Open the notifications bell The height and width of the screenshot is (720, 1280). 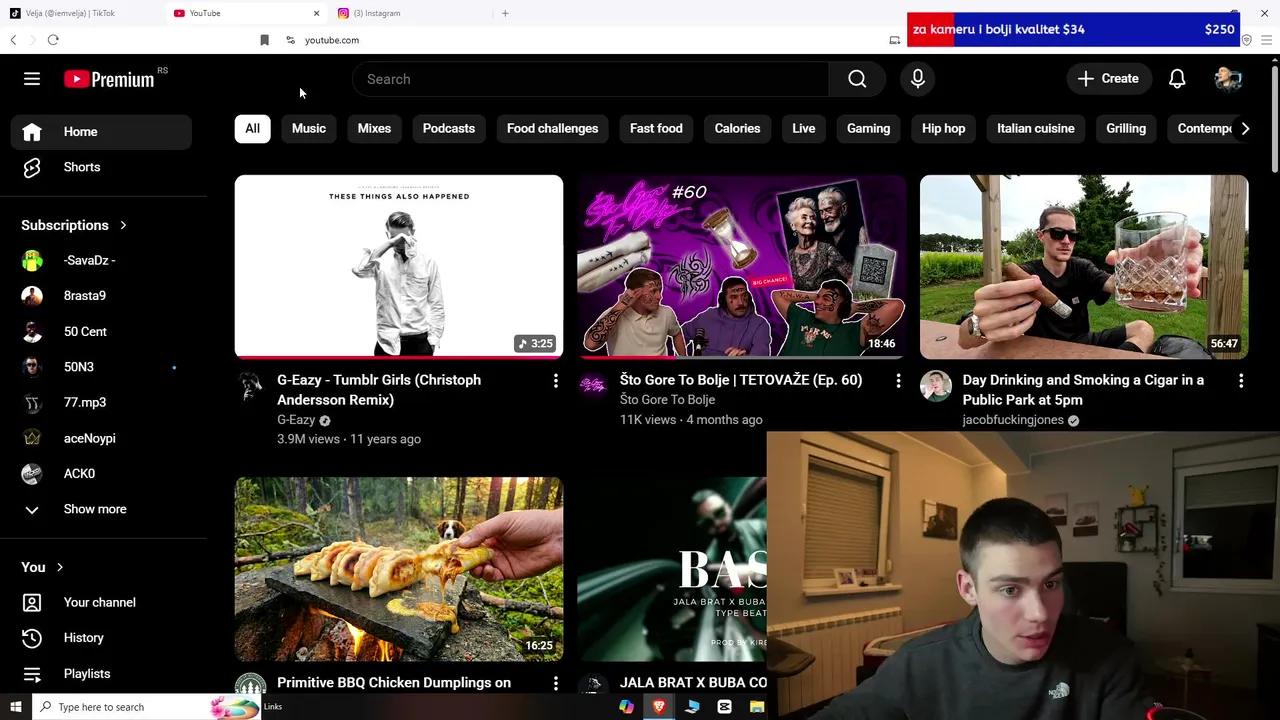1177,79
